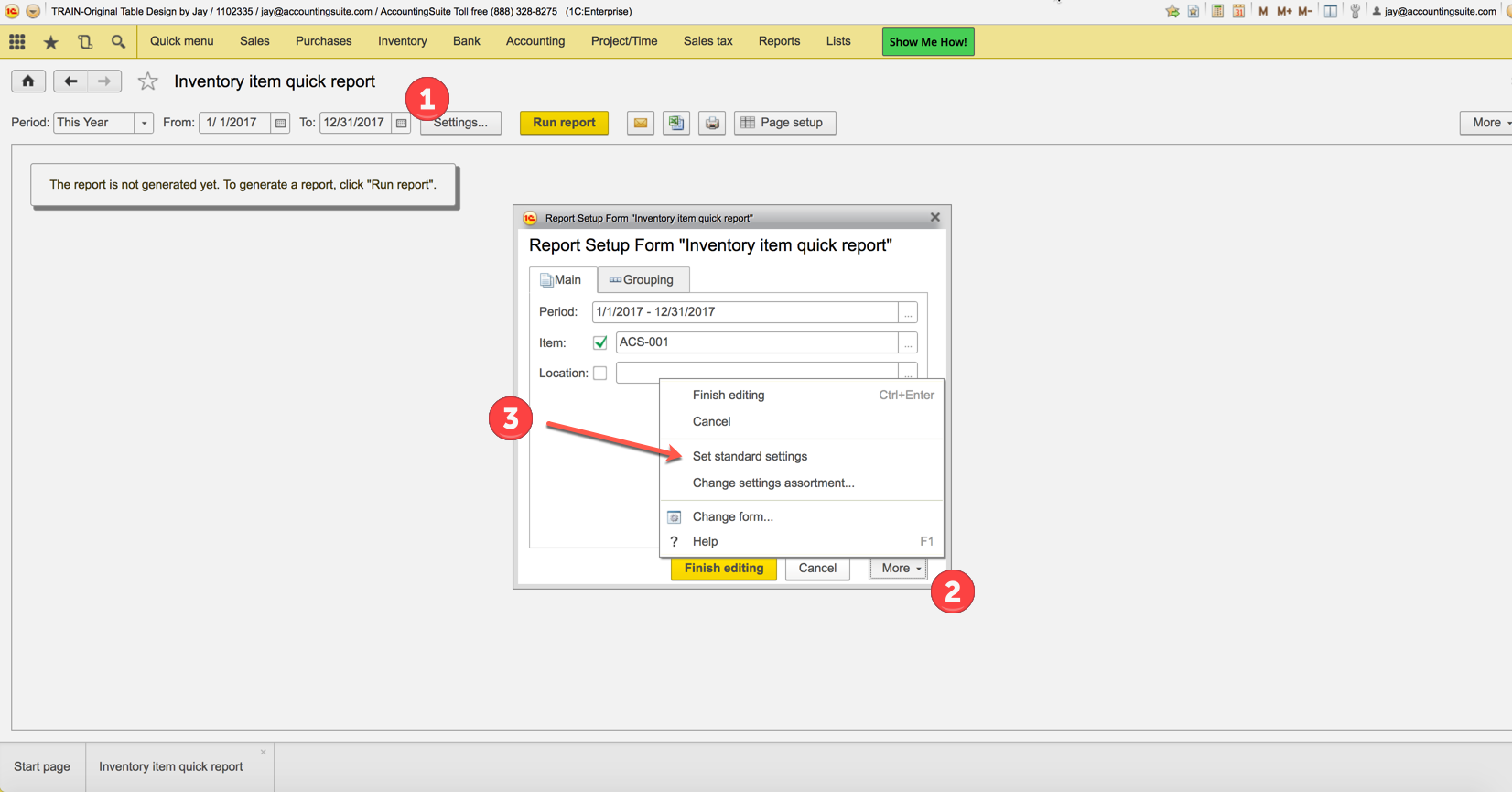Choose Finish editing in the context menu
This screenshot has width=1512, height=792.
pyautogui.click(x=802, y=396)
